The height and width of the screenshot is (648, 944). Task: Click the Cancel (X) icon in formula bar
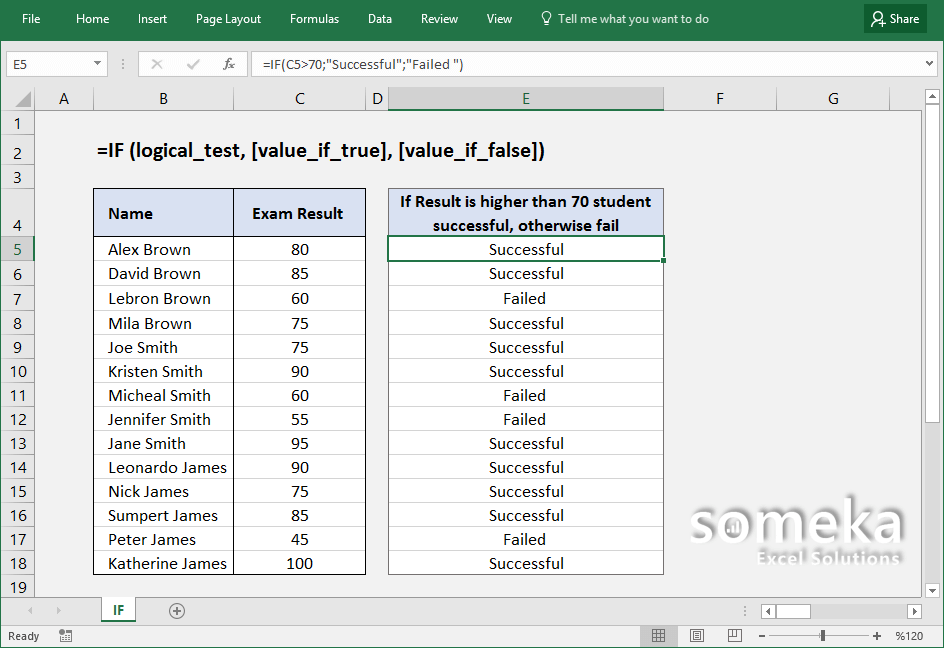[x=156, y=63]
